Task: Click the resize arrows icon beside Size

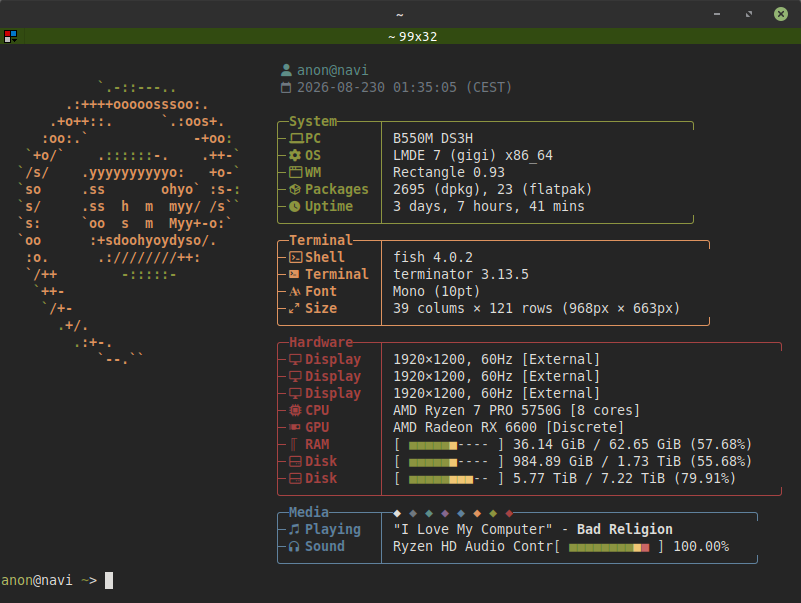Action: (294, 308)
